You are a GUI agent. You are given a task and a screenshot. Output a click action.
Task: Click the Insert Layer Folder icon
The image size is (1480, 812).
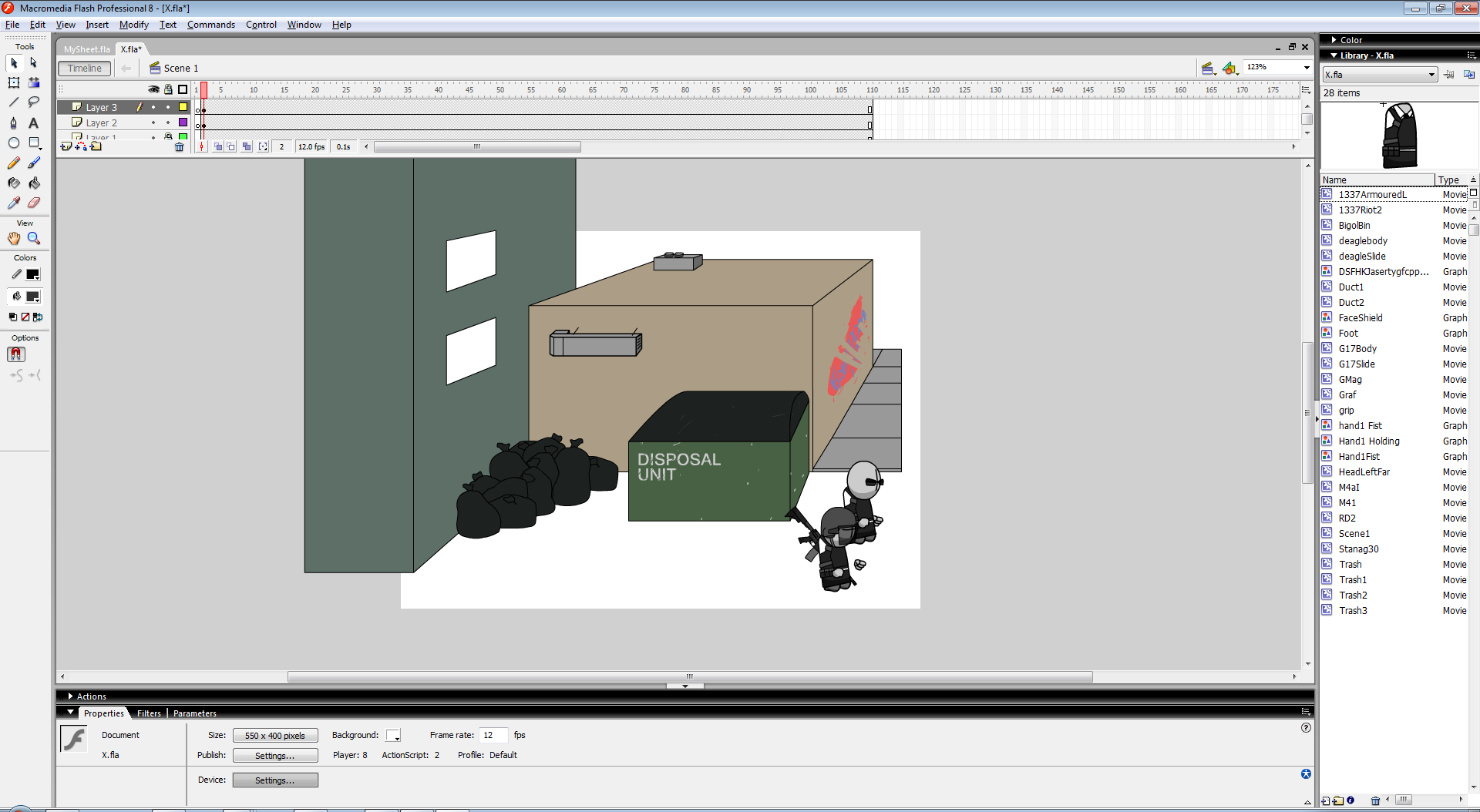click(x=96, y=146)
